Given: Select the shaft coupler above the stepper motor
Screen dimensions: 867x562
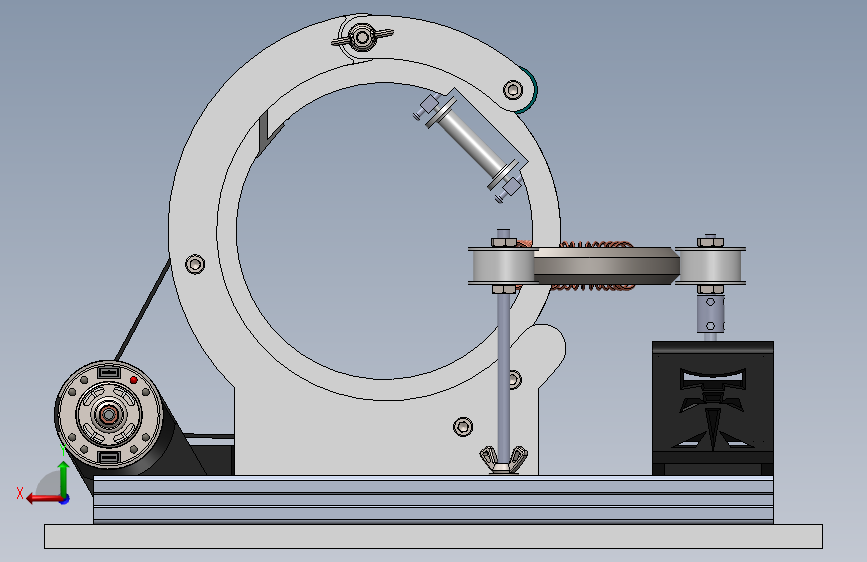Looking at the screenshot, I should pos(711,314).
